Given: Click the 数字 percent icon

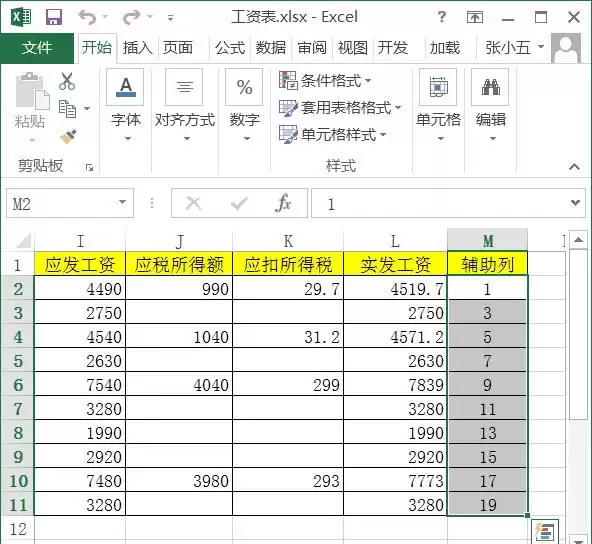Looking at the screenshot, I should point(244,87).
